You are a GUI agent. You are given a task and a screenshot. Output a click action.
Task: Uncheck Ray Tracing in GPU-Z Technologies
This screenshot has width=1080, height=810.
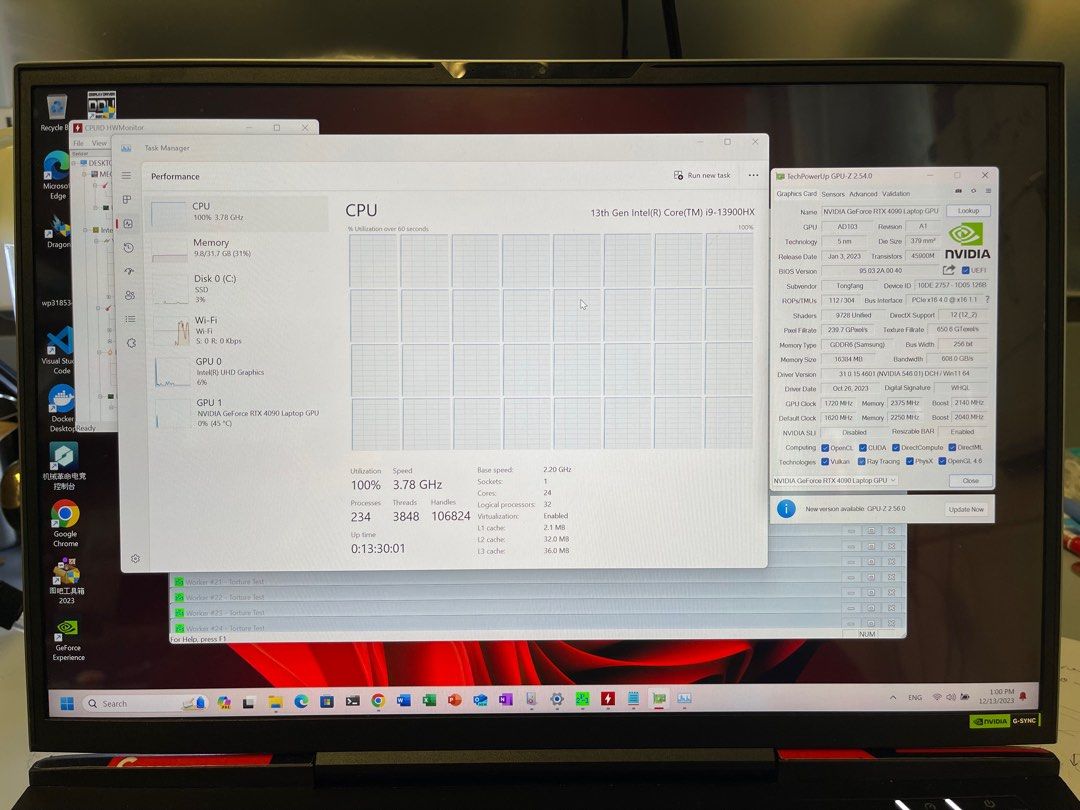coord(861,461)
